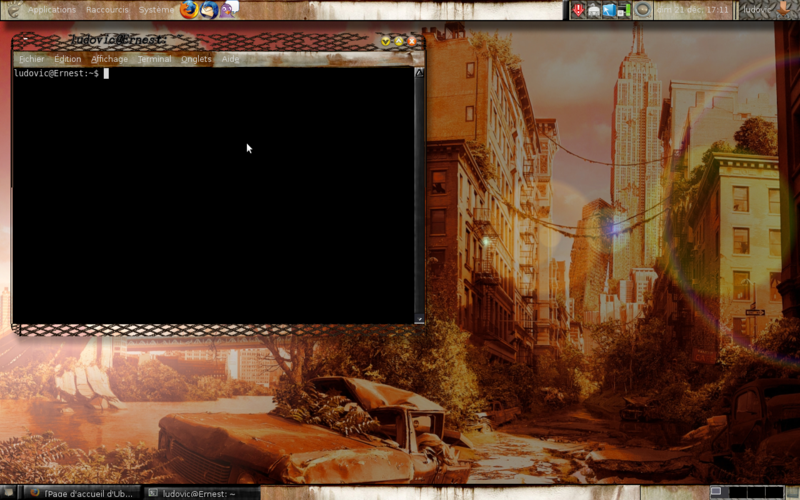Show desktop using bottom-left panel button
The width and height of the screenshot is (800, 500).
pos(9,493)
